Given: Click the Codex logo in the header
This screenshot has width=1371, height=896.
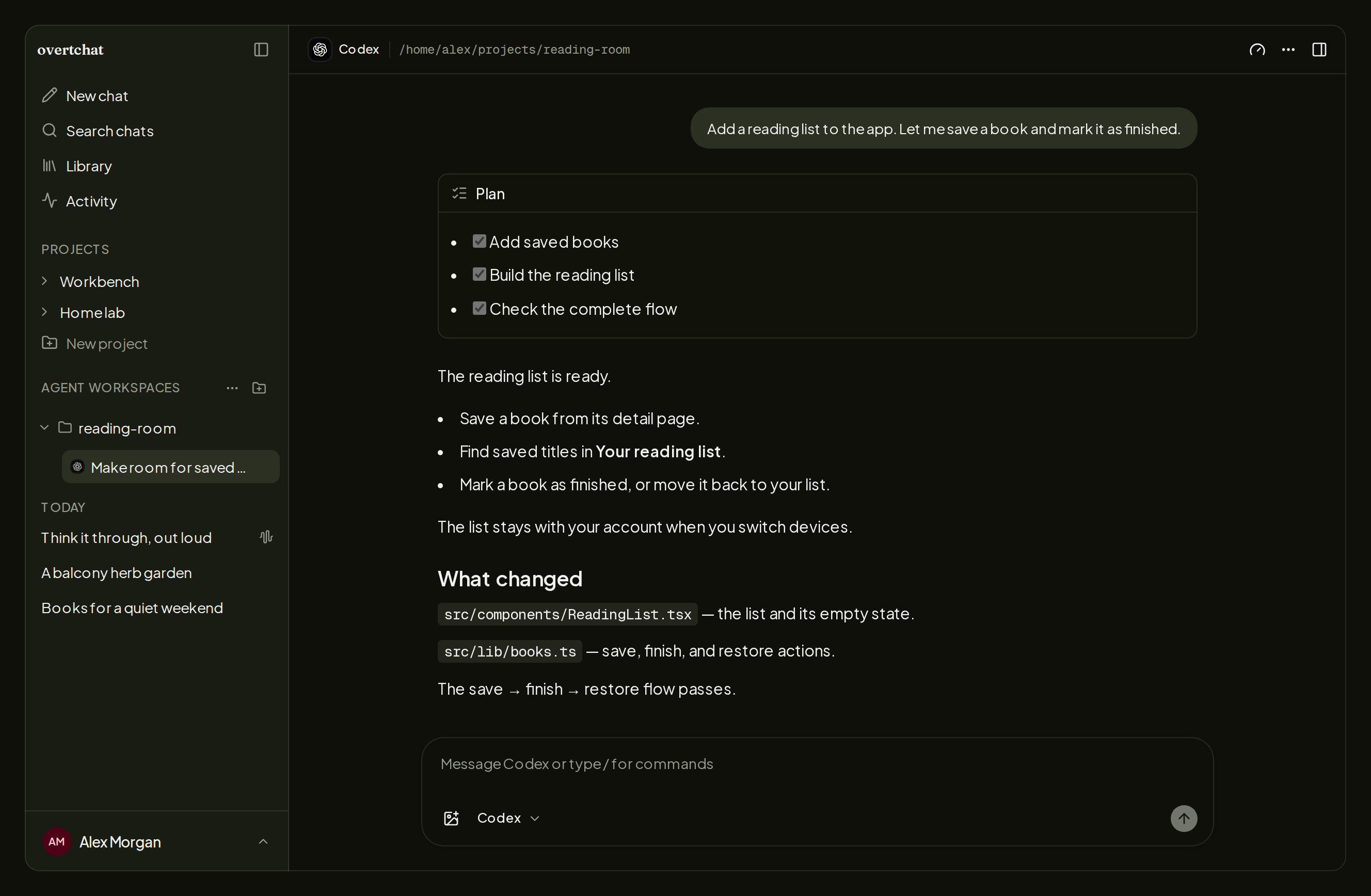Looking at the screenshot, I should [320, 50].
